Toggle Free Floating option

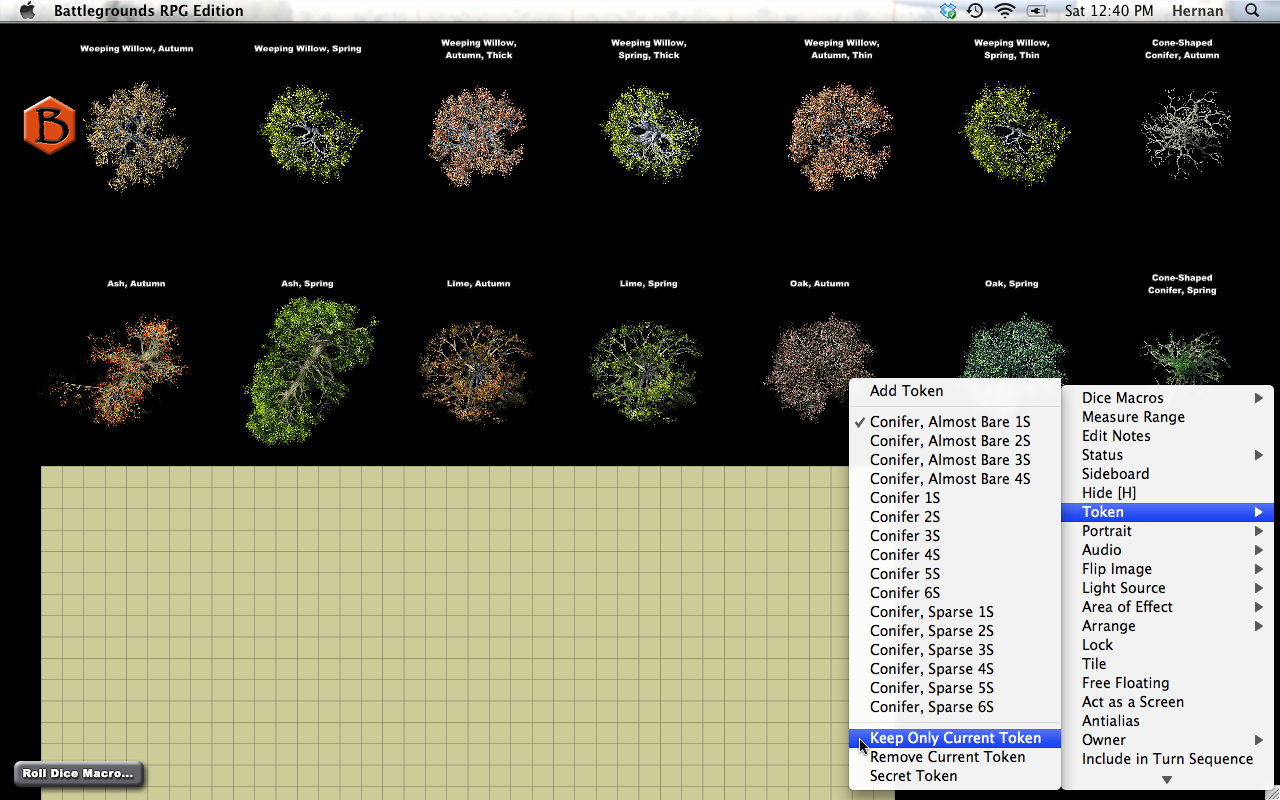tap(1167, 683)
